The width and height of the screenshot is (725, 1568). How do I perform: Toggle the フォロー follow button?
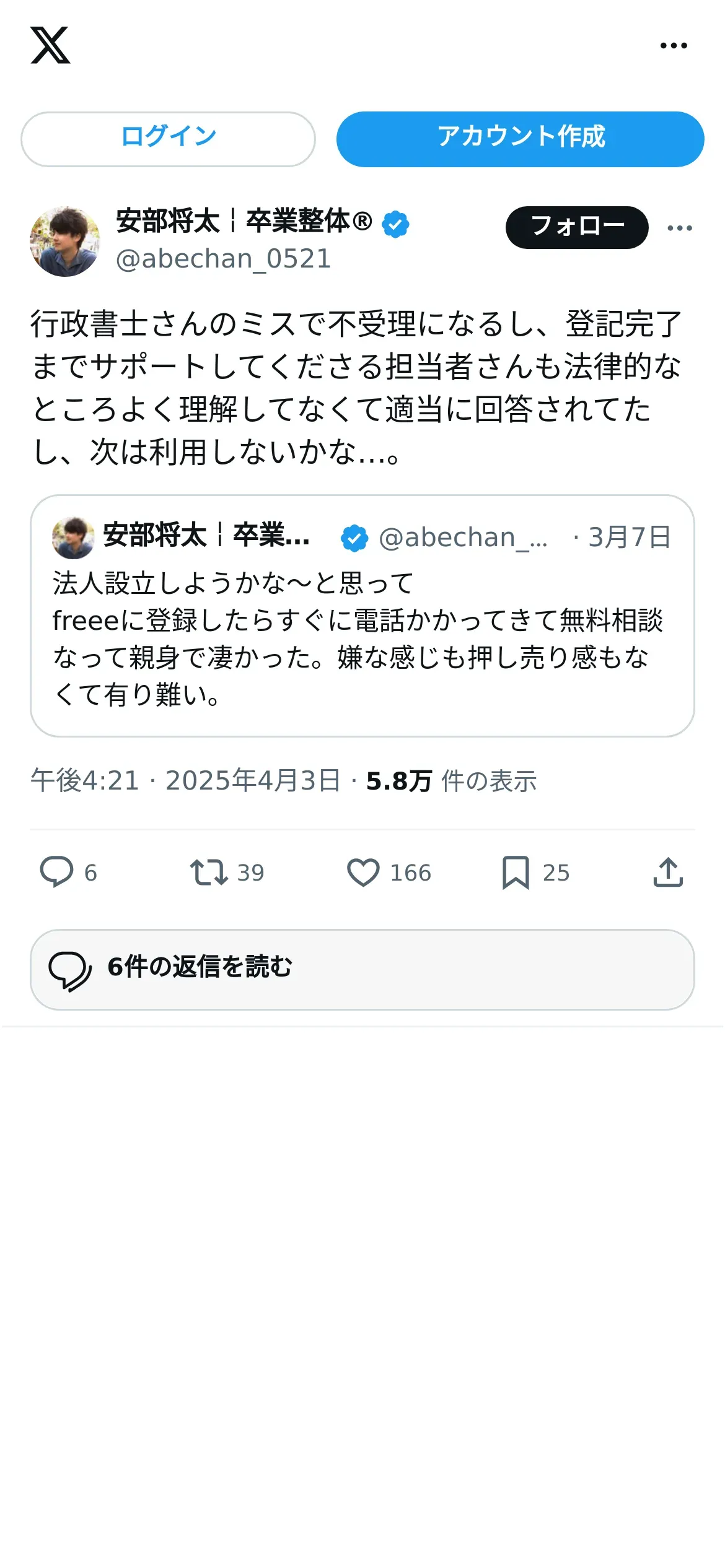[577, 227]
